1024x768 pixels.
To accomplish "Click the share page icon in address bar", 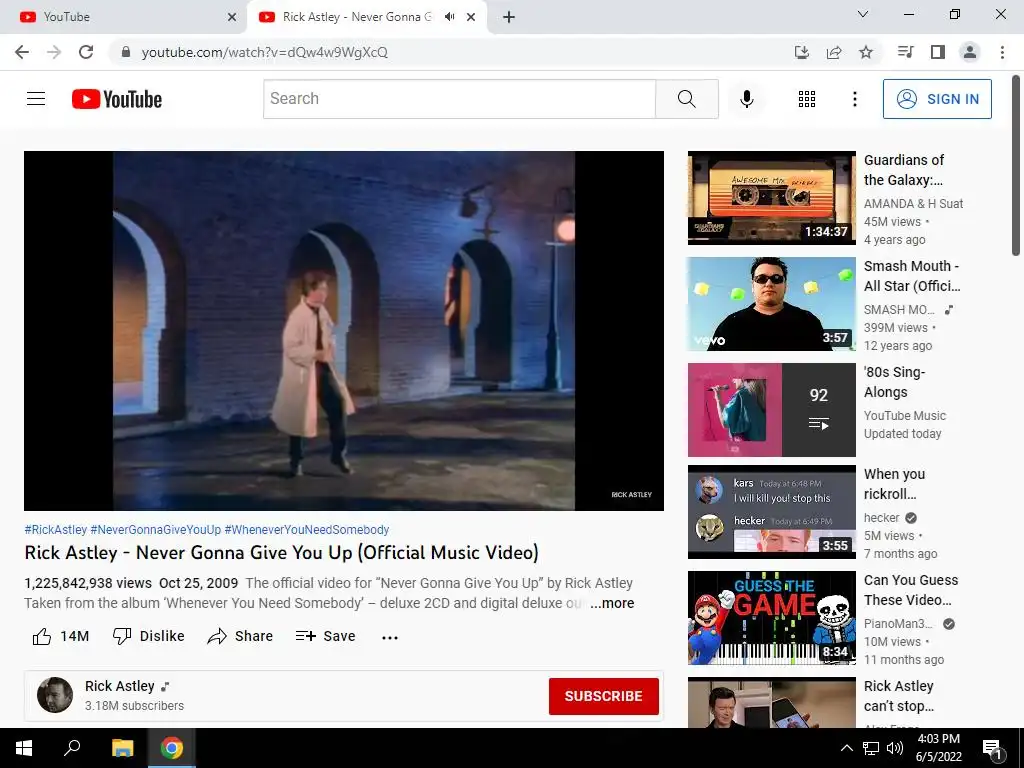I will tap(833, 52).
